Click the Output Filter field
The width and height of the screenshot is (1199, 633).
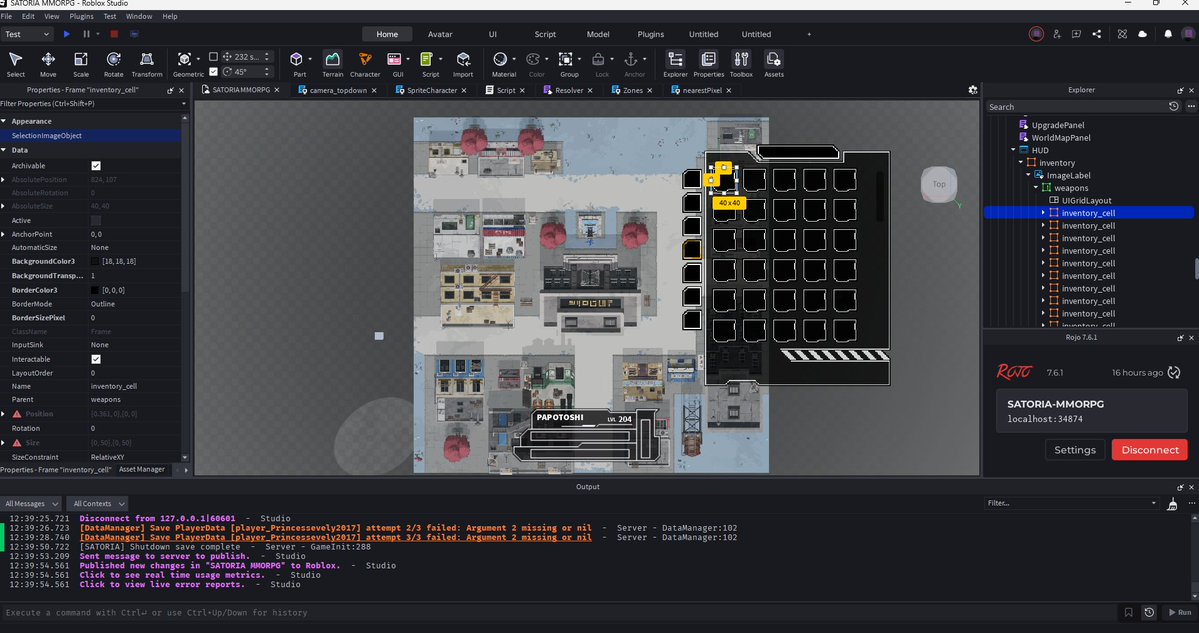[1071, 503]
